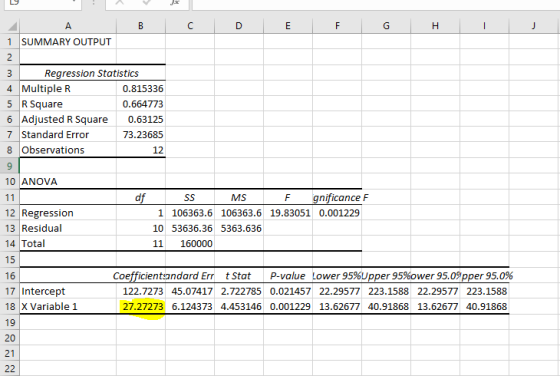
Task: Select the Residual SS value 53636.36
Action: (190, 228)
